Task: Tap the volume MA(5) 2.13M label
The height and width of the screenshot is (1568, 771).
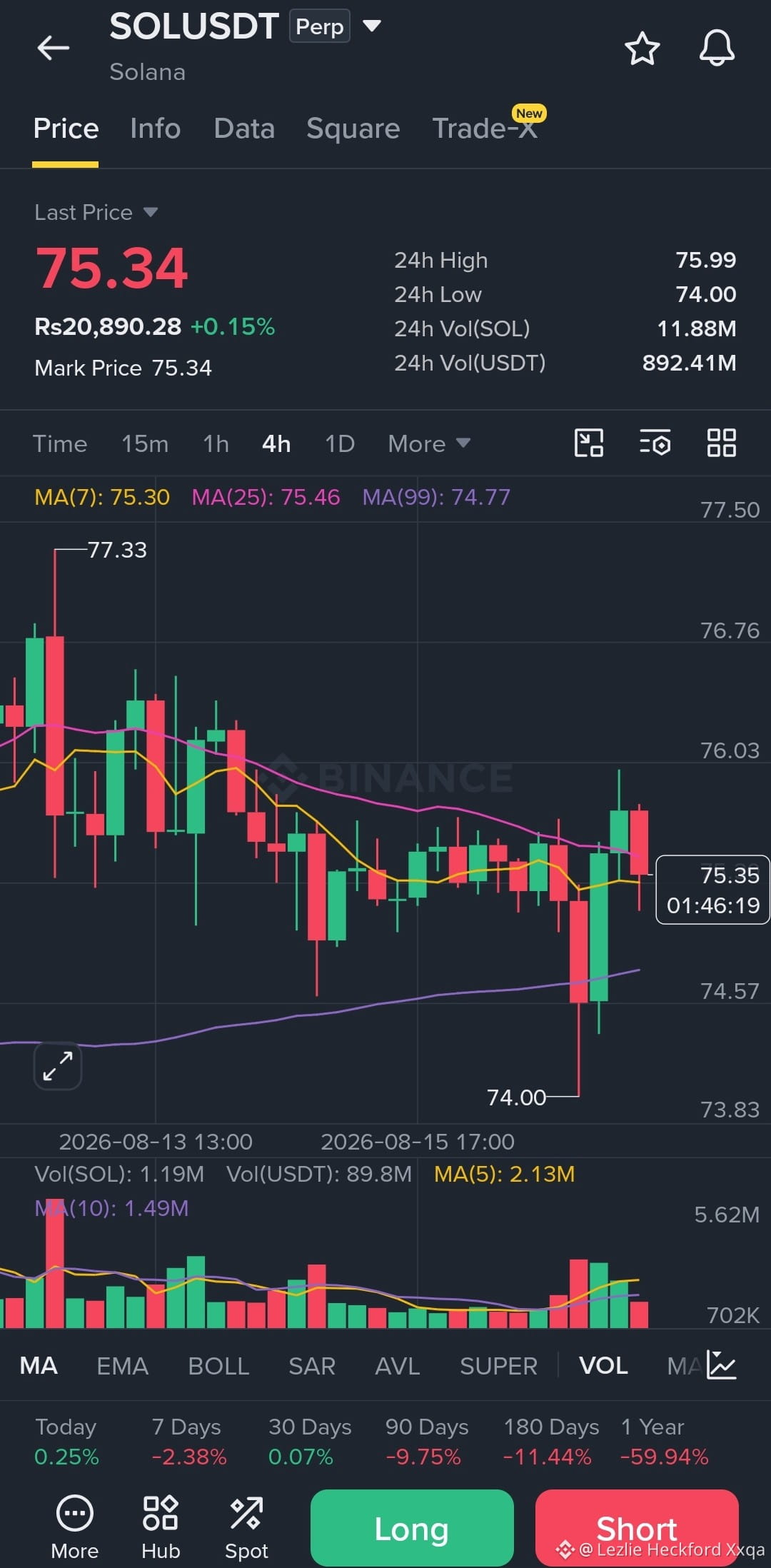Action: 504,1174
